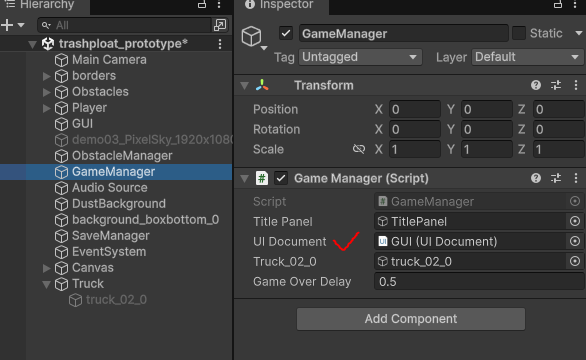This screenshot has height=360, width=586.
Task: Open the GameObject icon picker
Action: tap(254, 38)
